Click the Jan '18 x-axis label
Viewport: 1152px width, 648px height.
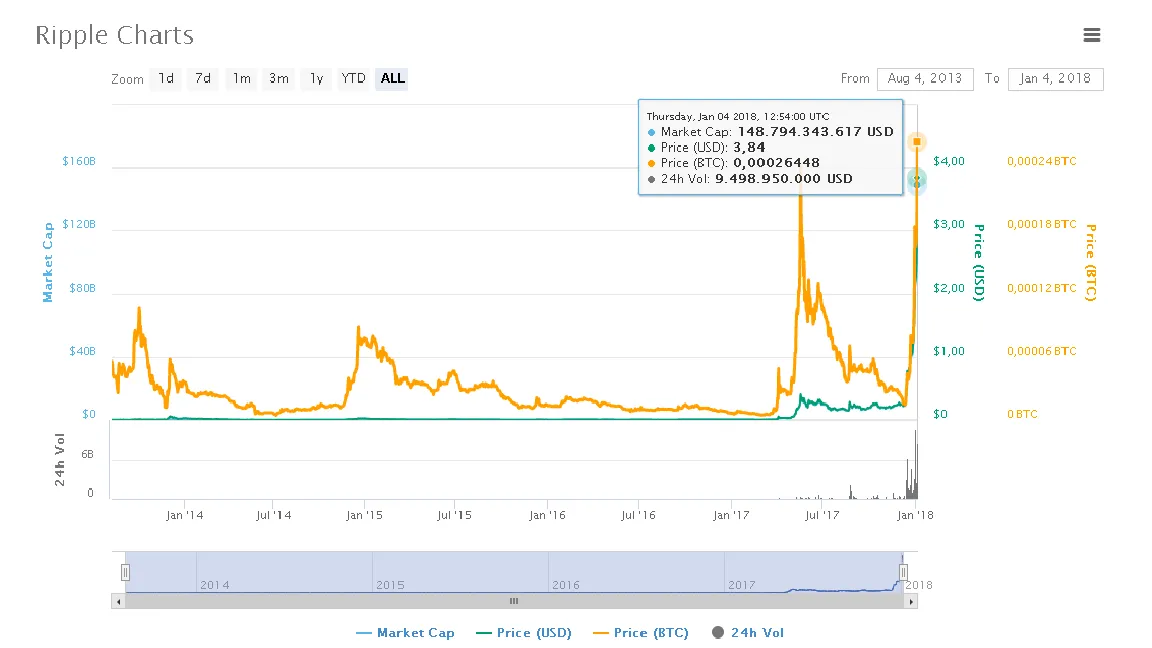tap(915, 515)
